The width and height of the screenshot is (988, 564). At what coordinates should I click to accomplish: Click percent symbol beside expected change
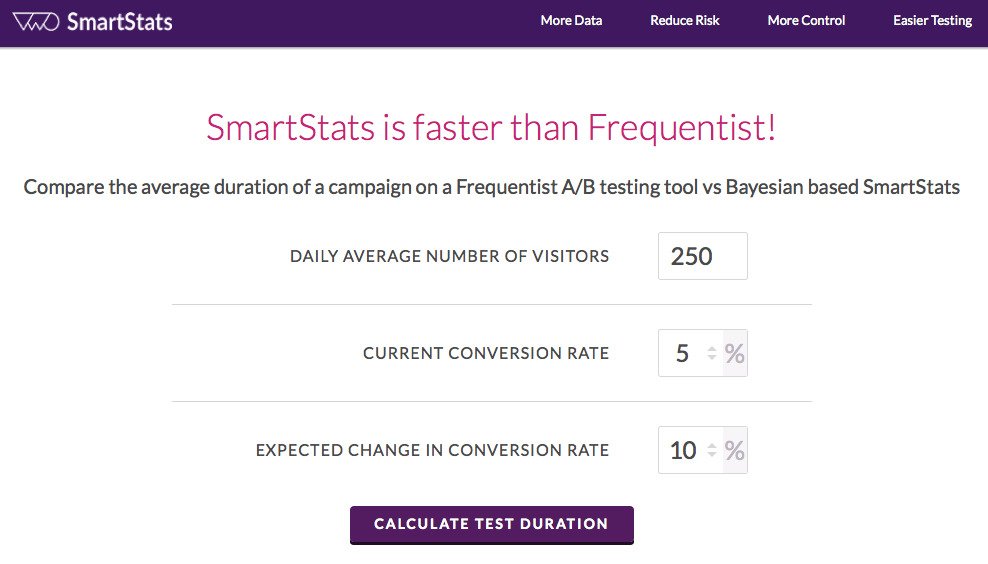735,450
